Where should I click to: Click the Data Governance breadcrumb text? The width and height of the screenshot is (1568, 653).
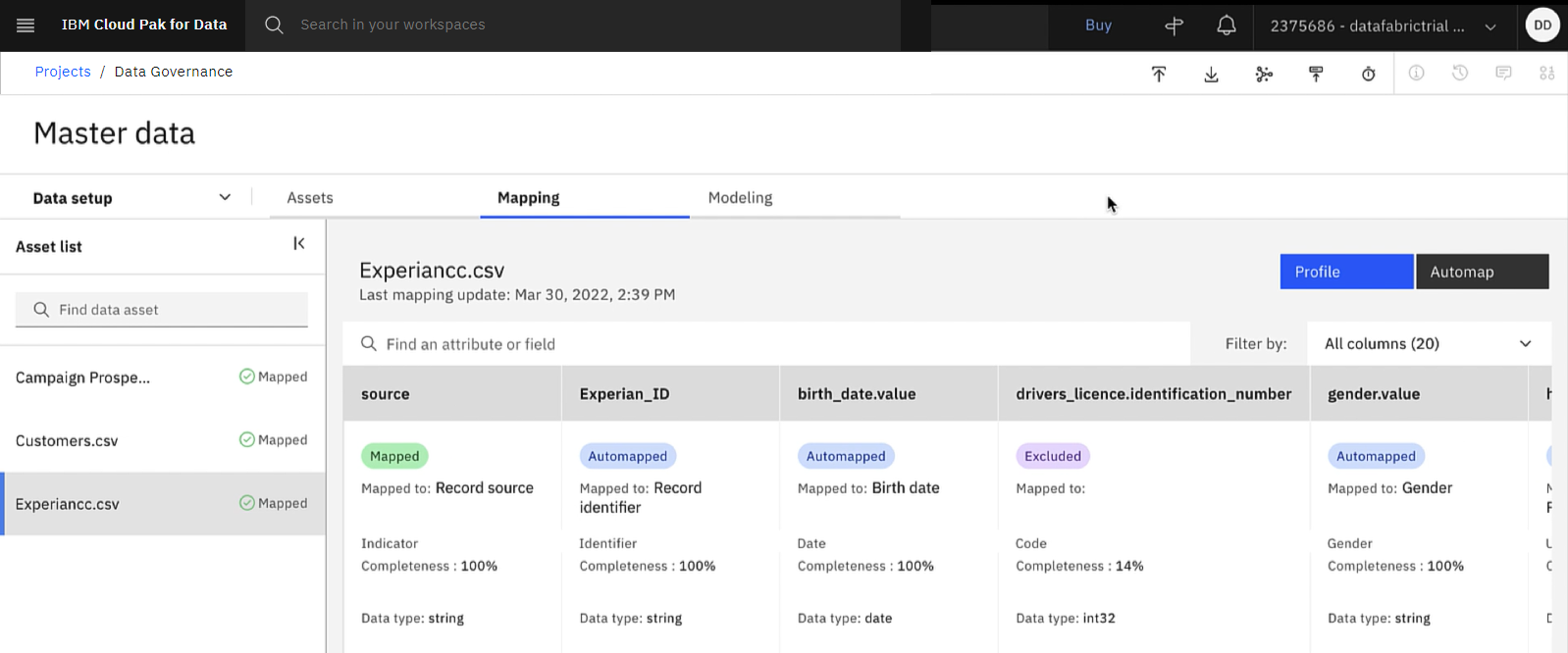[x=174, y=72]
